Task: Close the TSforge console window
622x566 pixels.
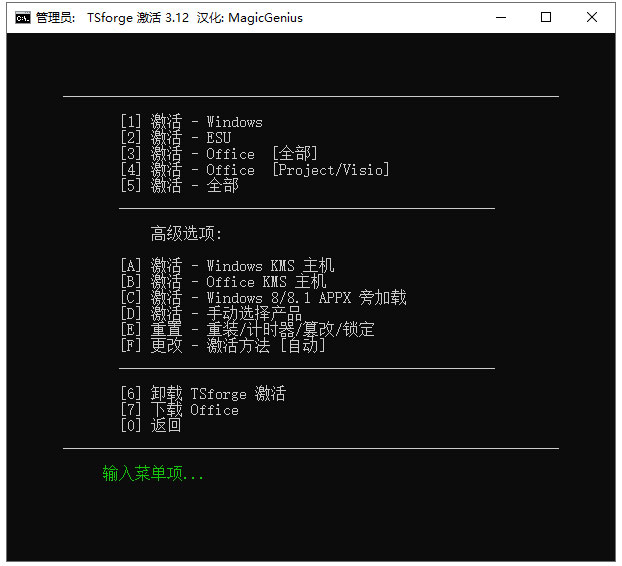Action: (x=592, y=17)
